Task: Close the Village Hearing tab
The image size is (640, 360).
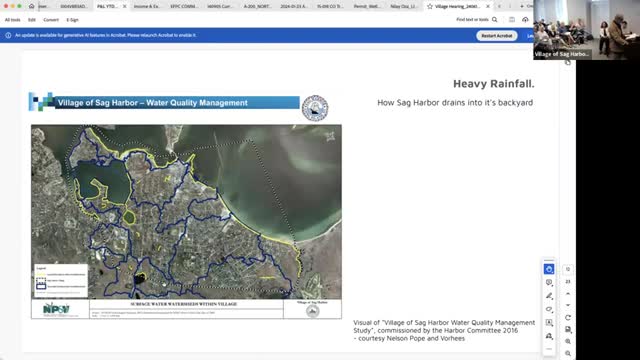Action: pyautogui.click(x=488, y=6)
